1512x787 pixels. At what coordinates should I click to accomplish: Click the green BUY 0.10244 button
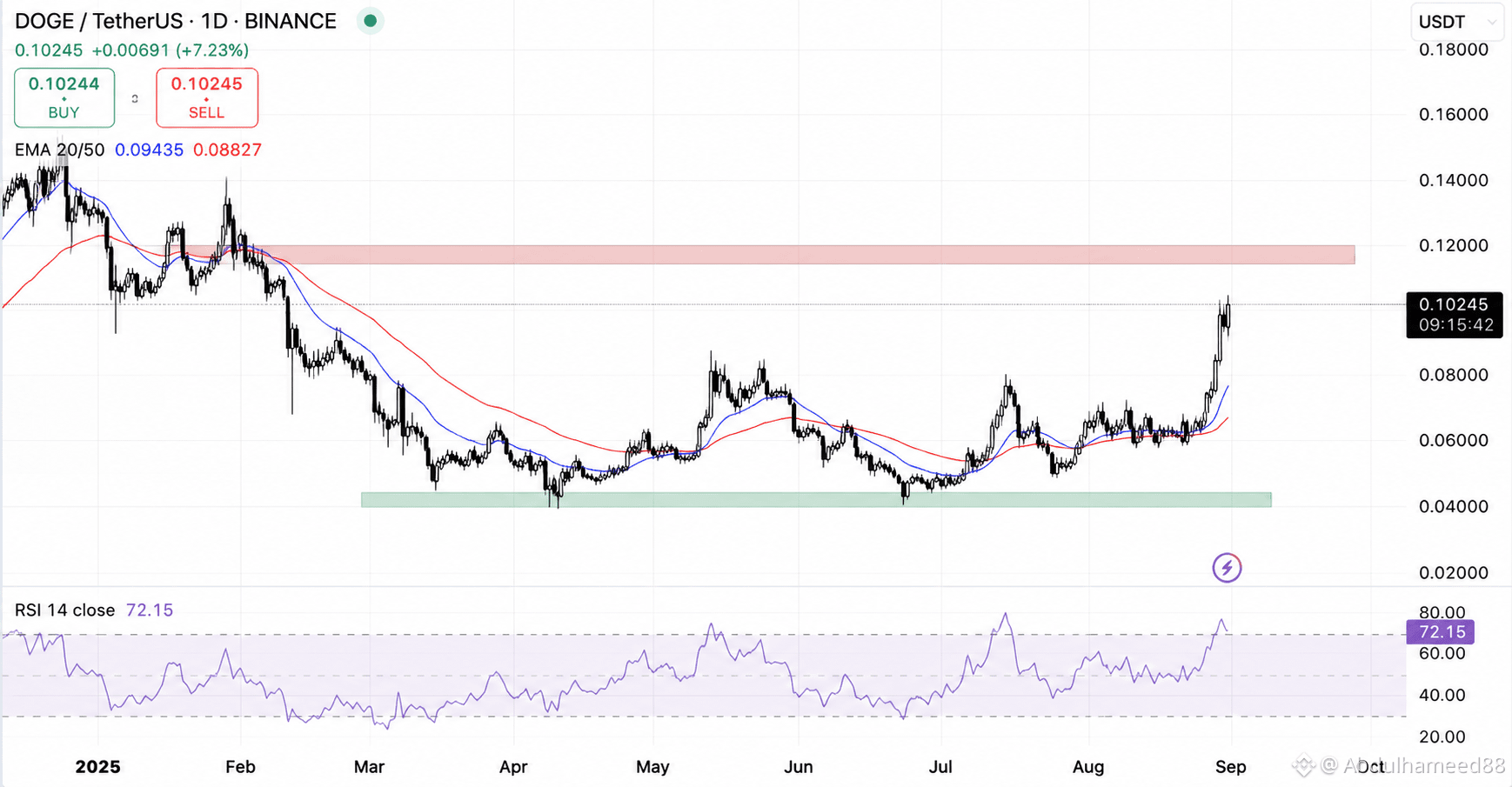coord(64,97)
